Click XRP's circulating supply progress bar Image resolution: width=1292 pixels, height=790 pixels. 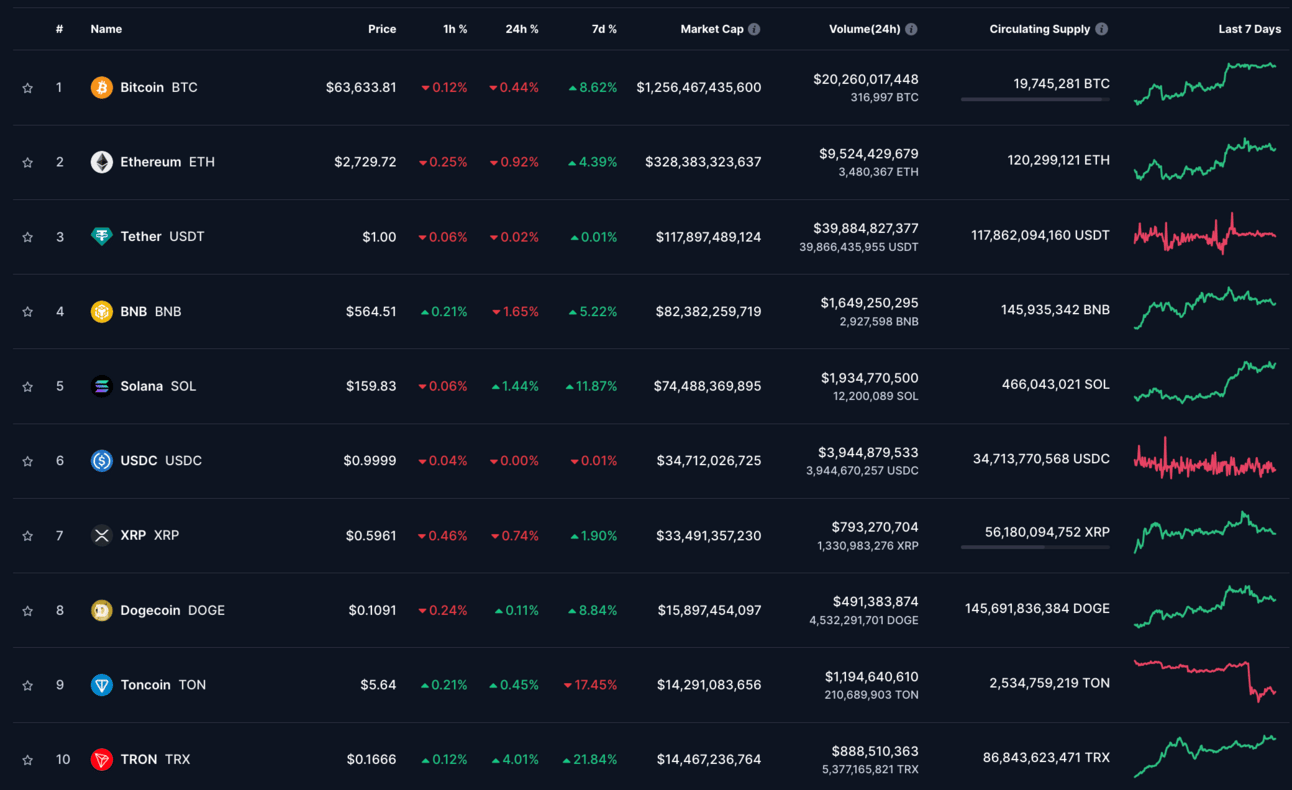click(1035, 547)
